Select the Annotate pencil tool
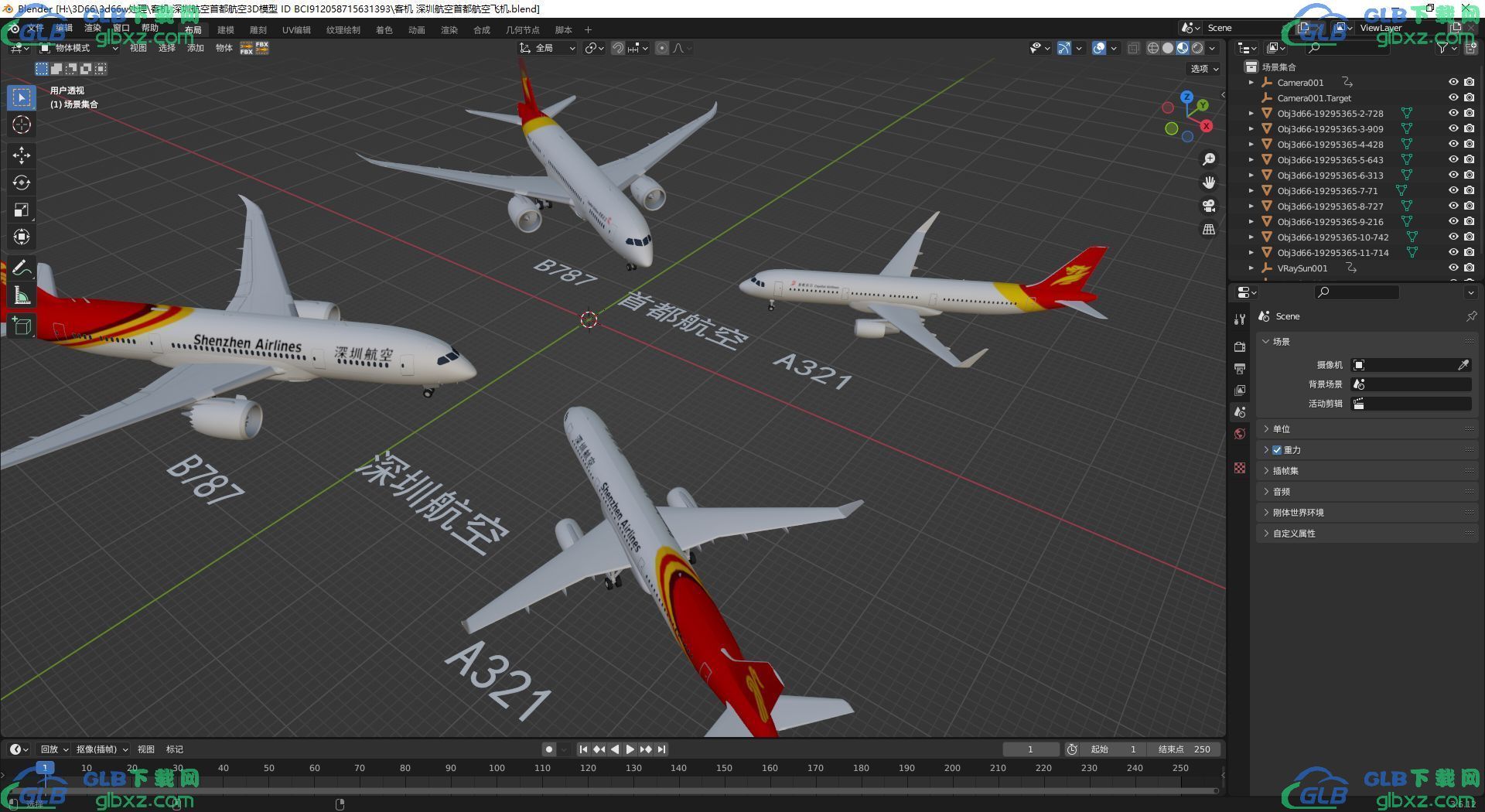The image size is (1485, 812). [22, 268]
